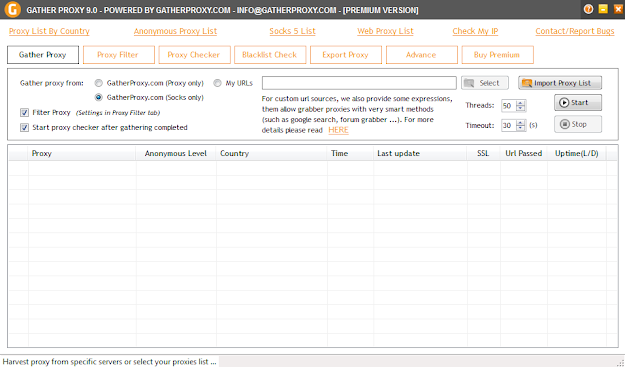Sort by the Country column header

coord(271,153)
